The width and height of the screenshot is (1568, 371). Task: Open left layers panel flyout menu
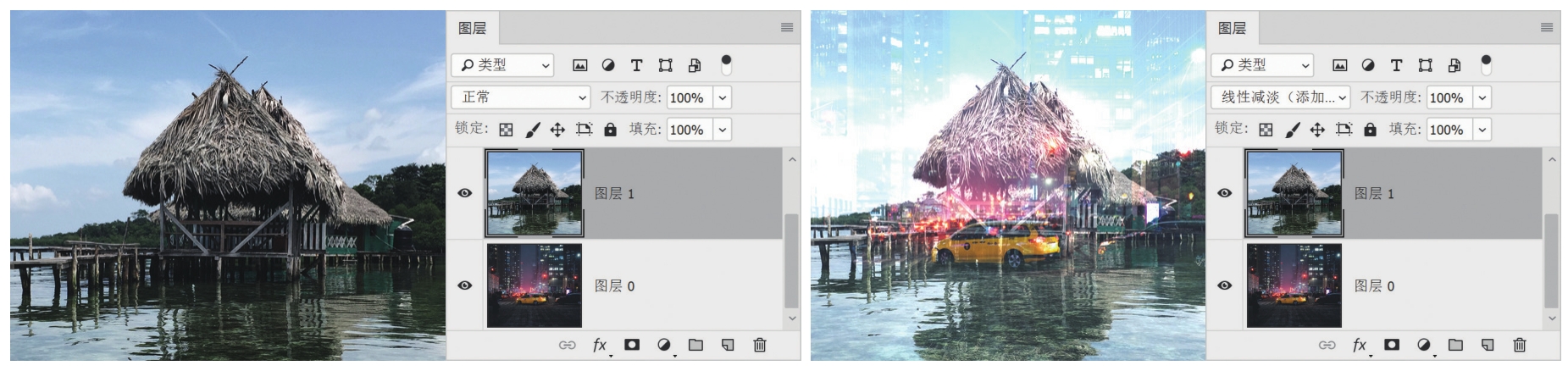(x=787, y=28)
